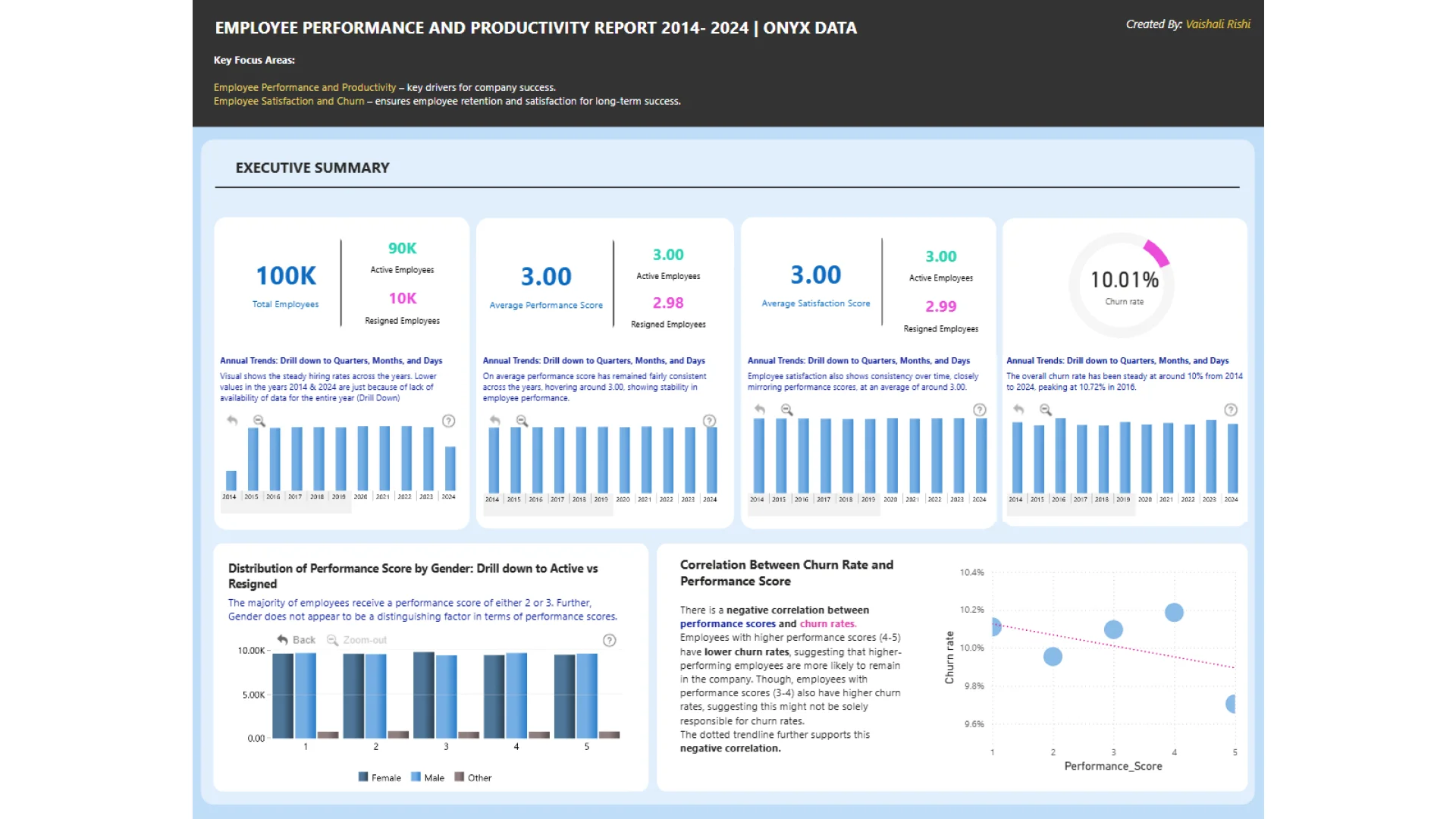
Task: Open help icon on Churn rate trend chart
Action: 1231,409
